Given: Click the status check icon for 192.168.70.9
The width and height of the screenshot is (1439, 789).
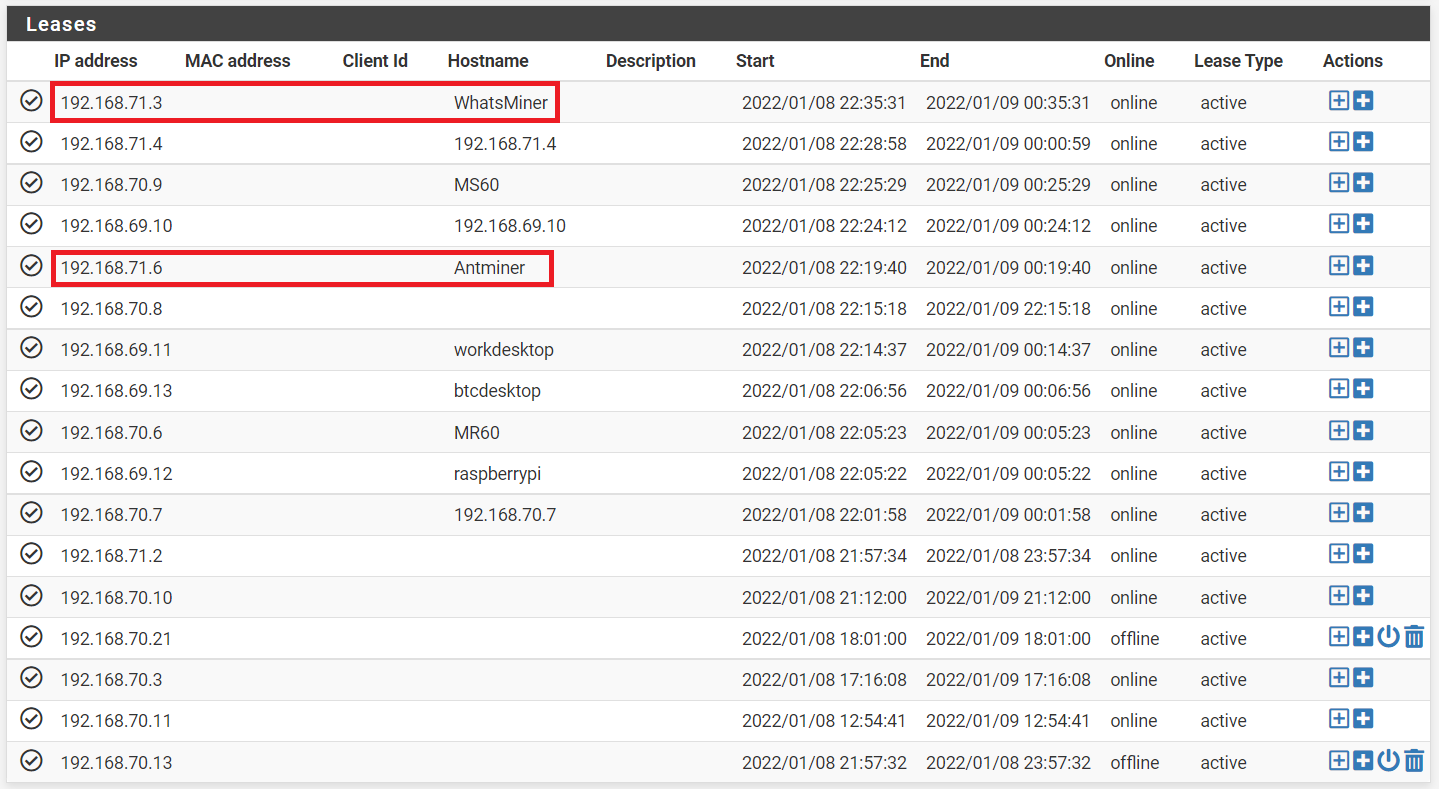Looking at the screenshot, I should [31, 182].
